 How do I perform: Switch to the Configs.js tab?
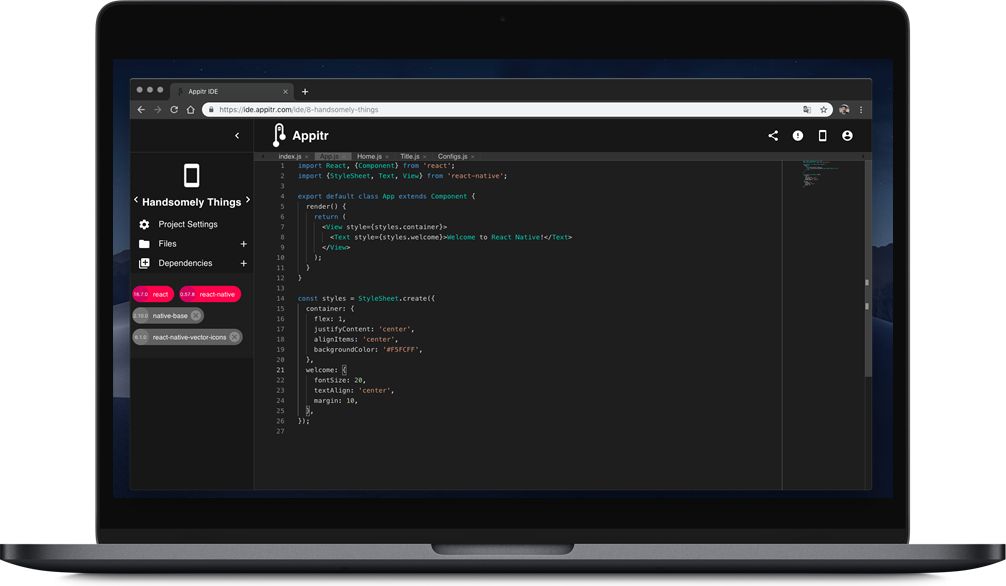(x=452, y=157)
